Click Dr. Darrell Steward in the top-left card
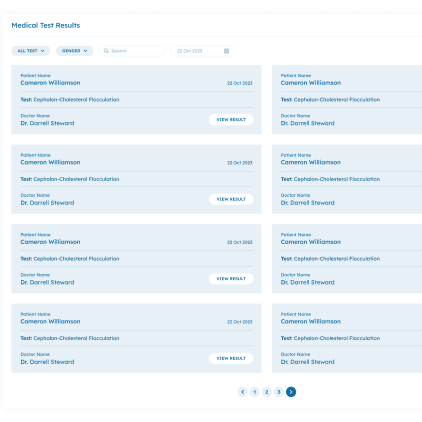Viewport: 422px width, 422px height. [47, 123]
